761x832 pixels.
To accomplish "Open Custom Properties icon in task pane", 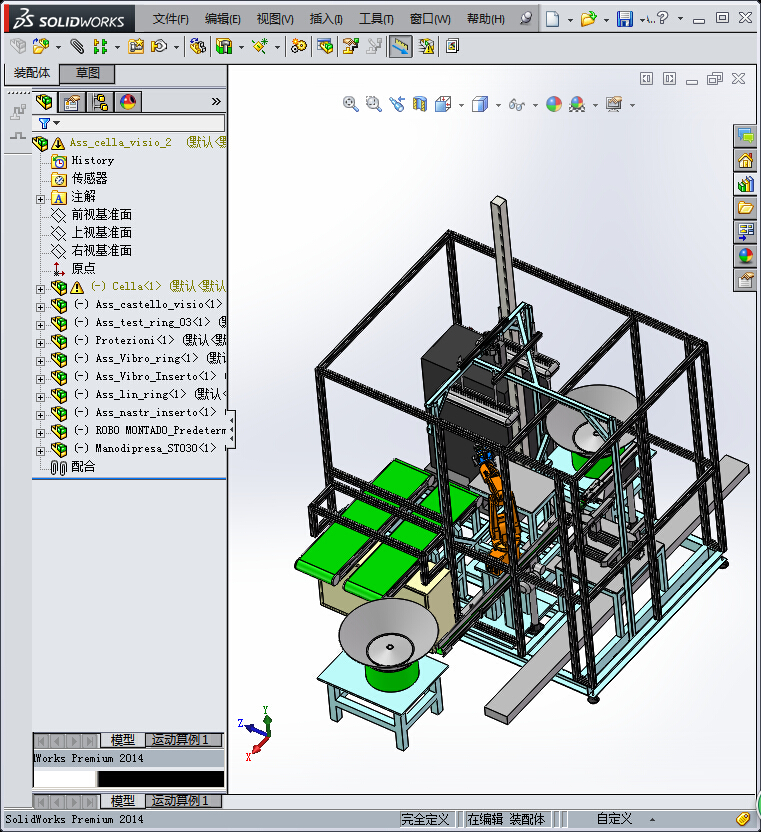I will [x=745, y=280].
